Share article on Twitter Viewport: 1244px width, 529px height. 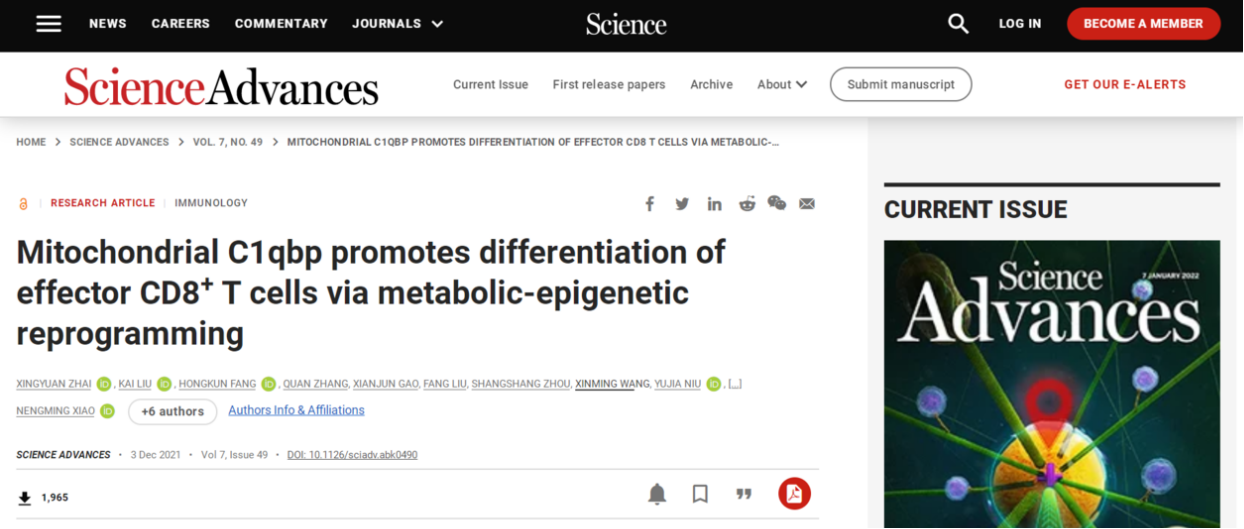click(x=682, y=204)
